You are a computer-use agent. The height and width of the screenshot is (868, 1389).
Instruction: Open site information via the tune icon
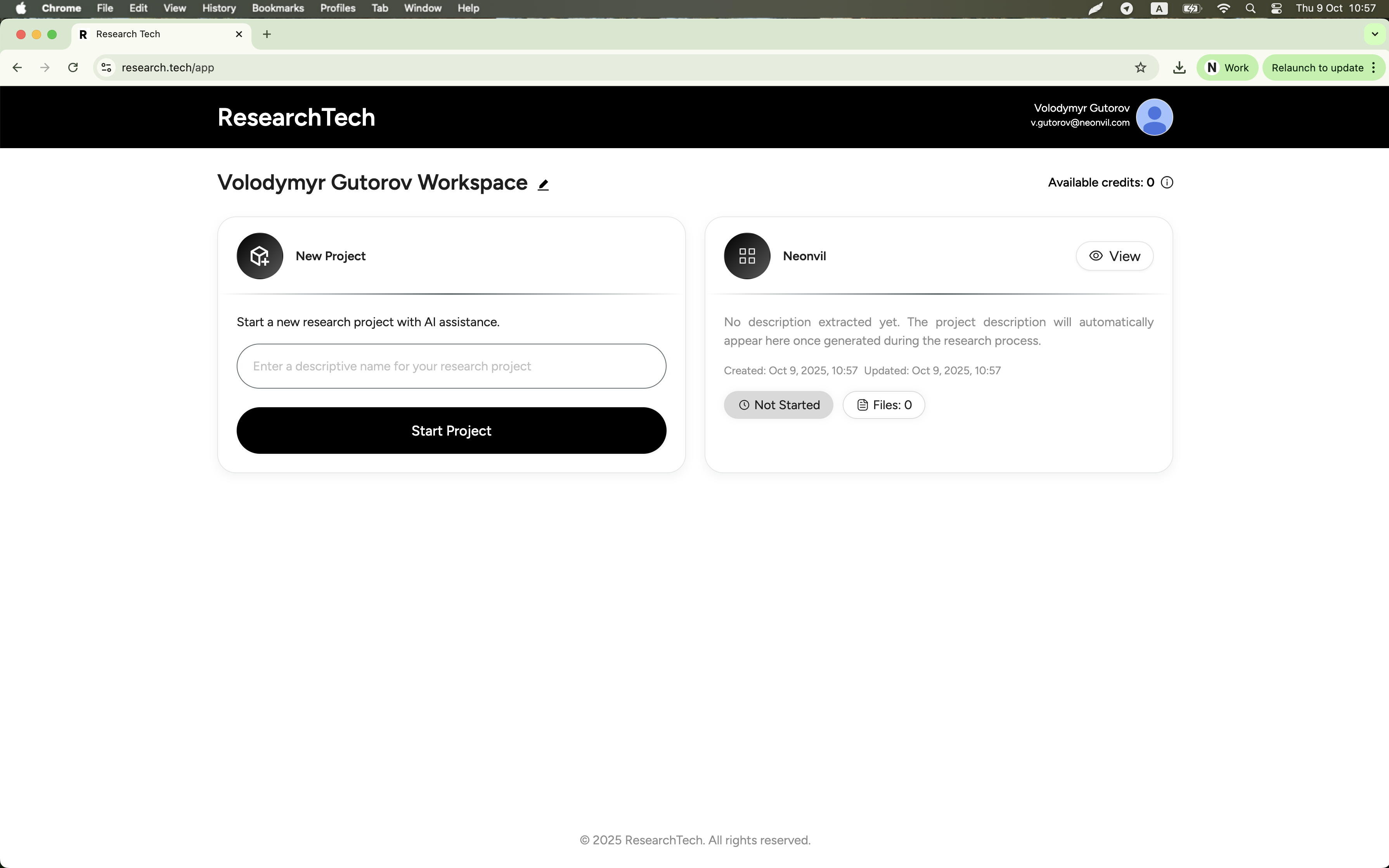point(106,67)
